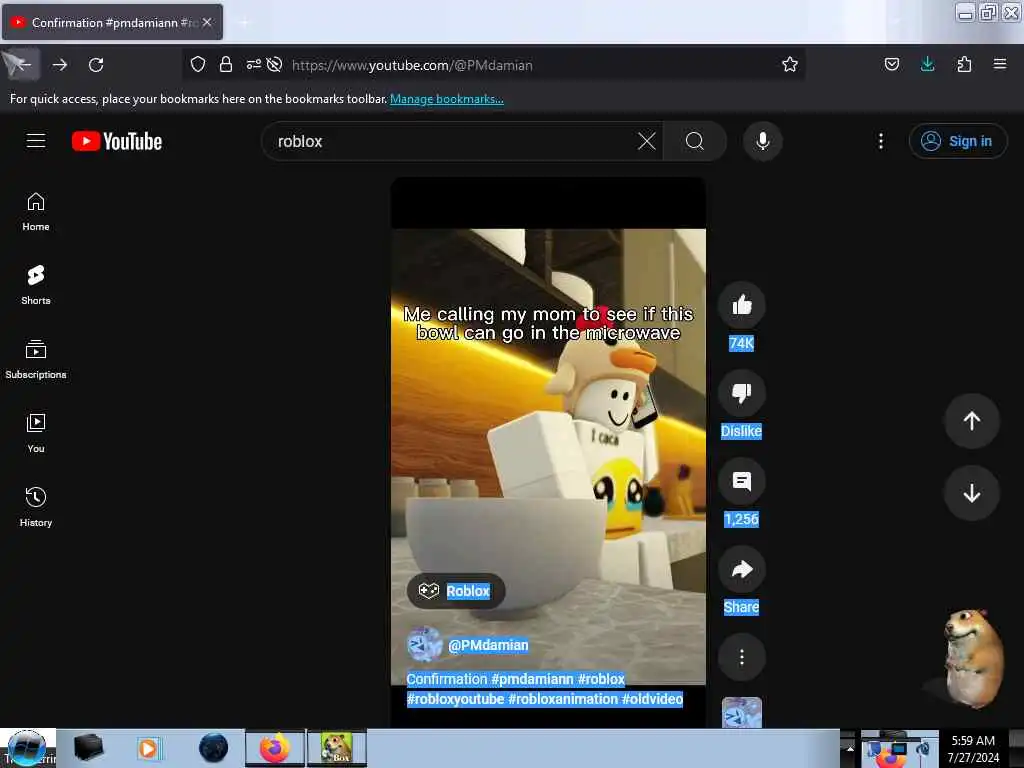Viewport: 1024px width, 768px height.
Task: Go to the YouTube logo homepage
Action: pyautogui.click(x=117, y=141)
